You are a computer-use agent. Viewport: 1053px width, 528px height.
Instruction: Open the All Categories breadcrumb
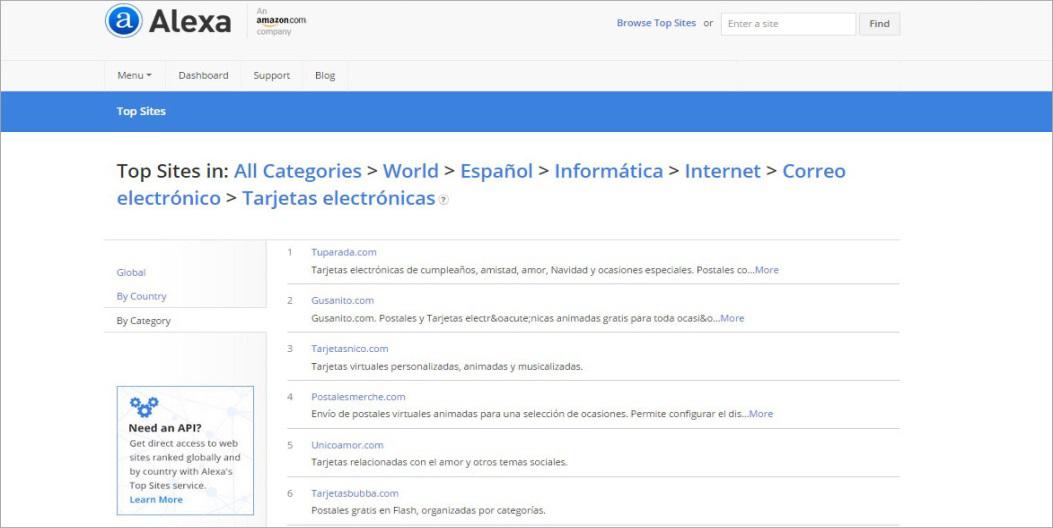[297, 171]
